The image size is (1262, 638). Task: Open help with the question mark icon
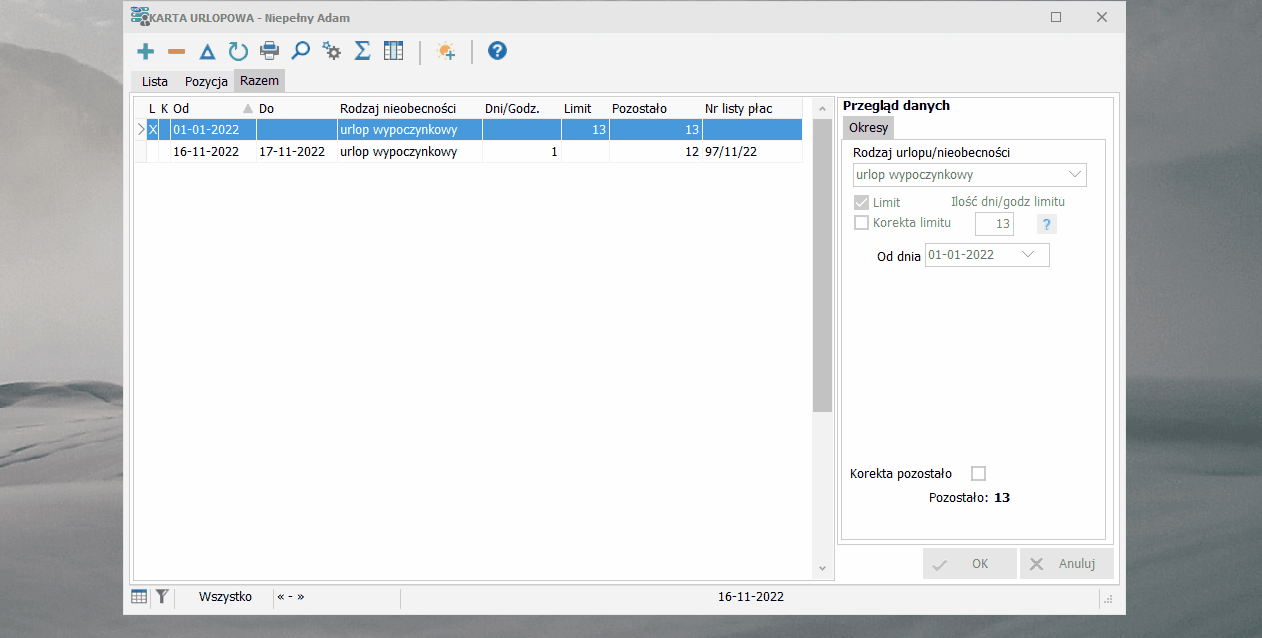pos(497,51)
